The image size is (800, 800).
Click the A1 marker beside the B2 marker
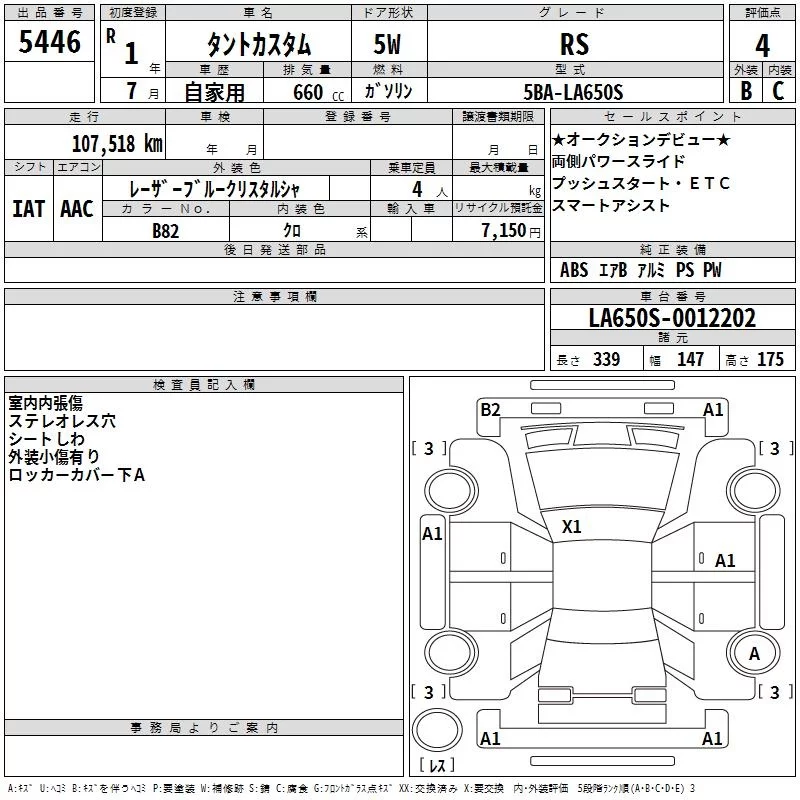[713, 408]
